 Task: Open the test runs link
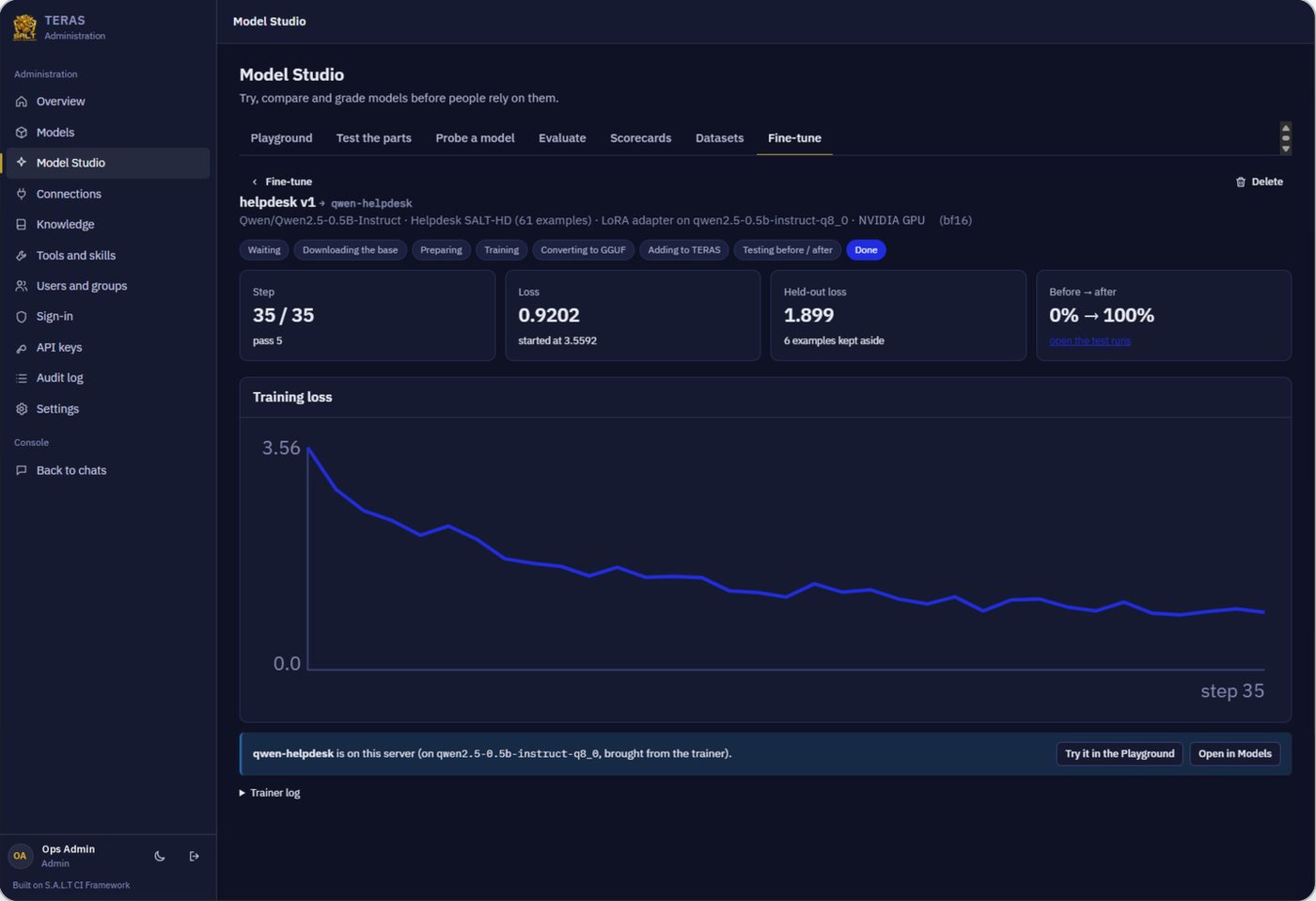pos(1089,341)
